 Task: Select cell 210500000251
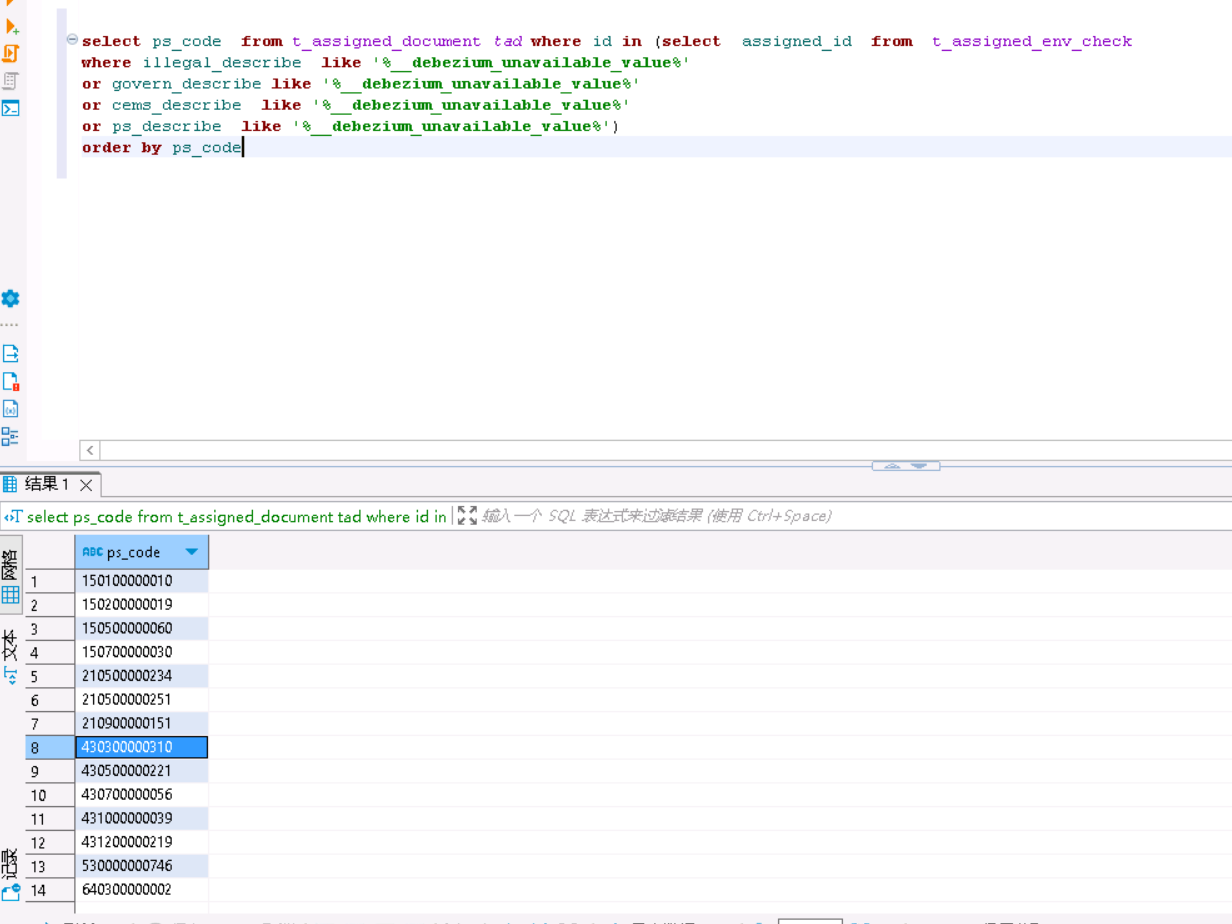tap(142, 700)
